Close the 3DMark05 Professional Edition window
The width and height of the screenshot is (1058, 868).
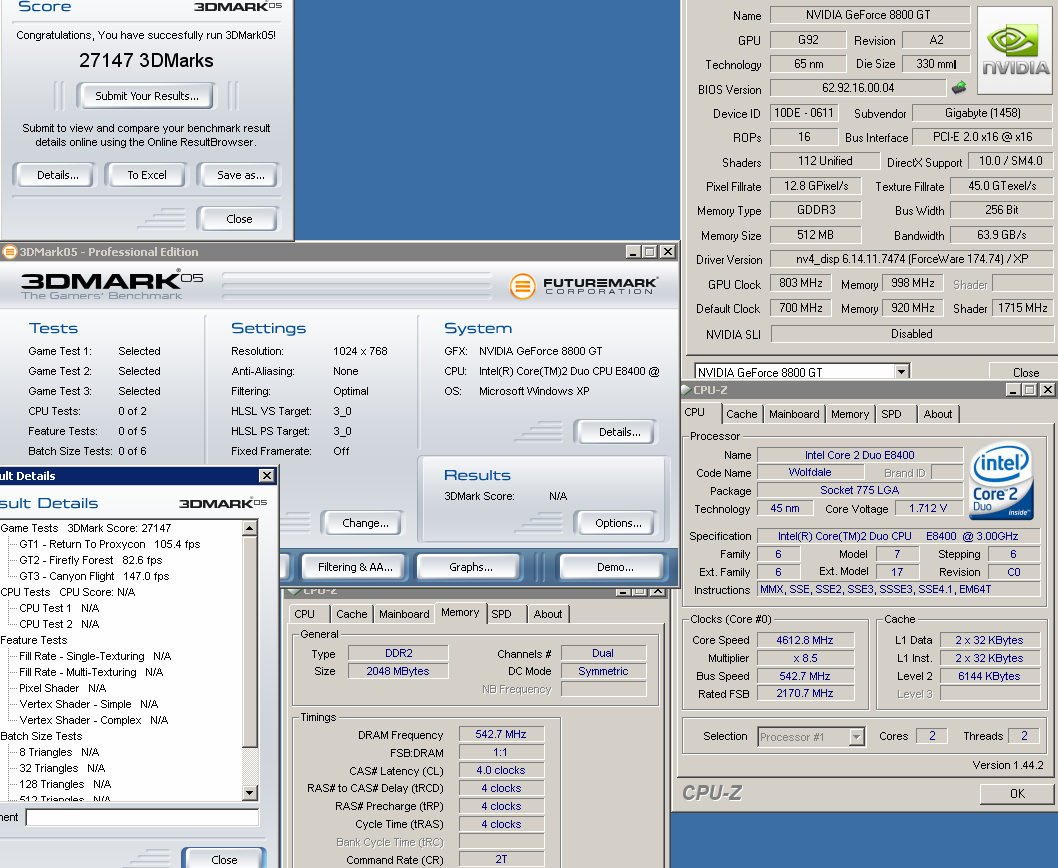(667, 252)
